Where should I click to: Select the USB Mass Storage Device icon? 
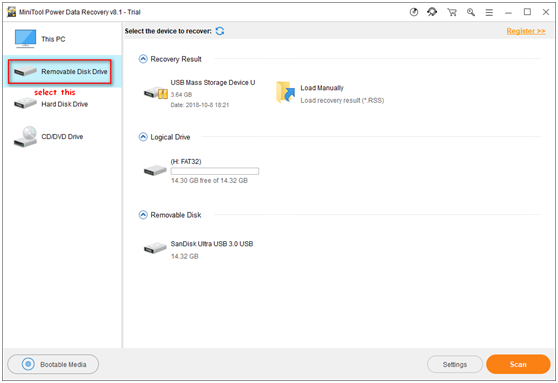pos(156,93)
